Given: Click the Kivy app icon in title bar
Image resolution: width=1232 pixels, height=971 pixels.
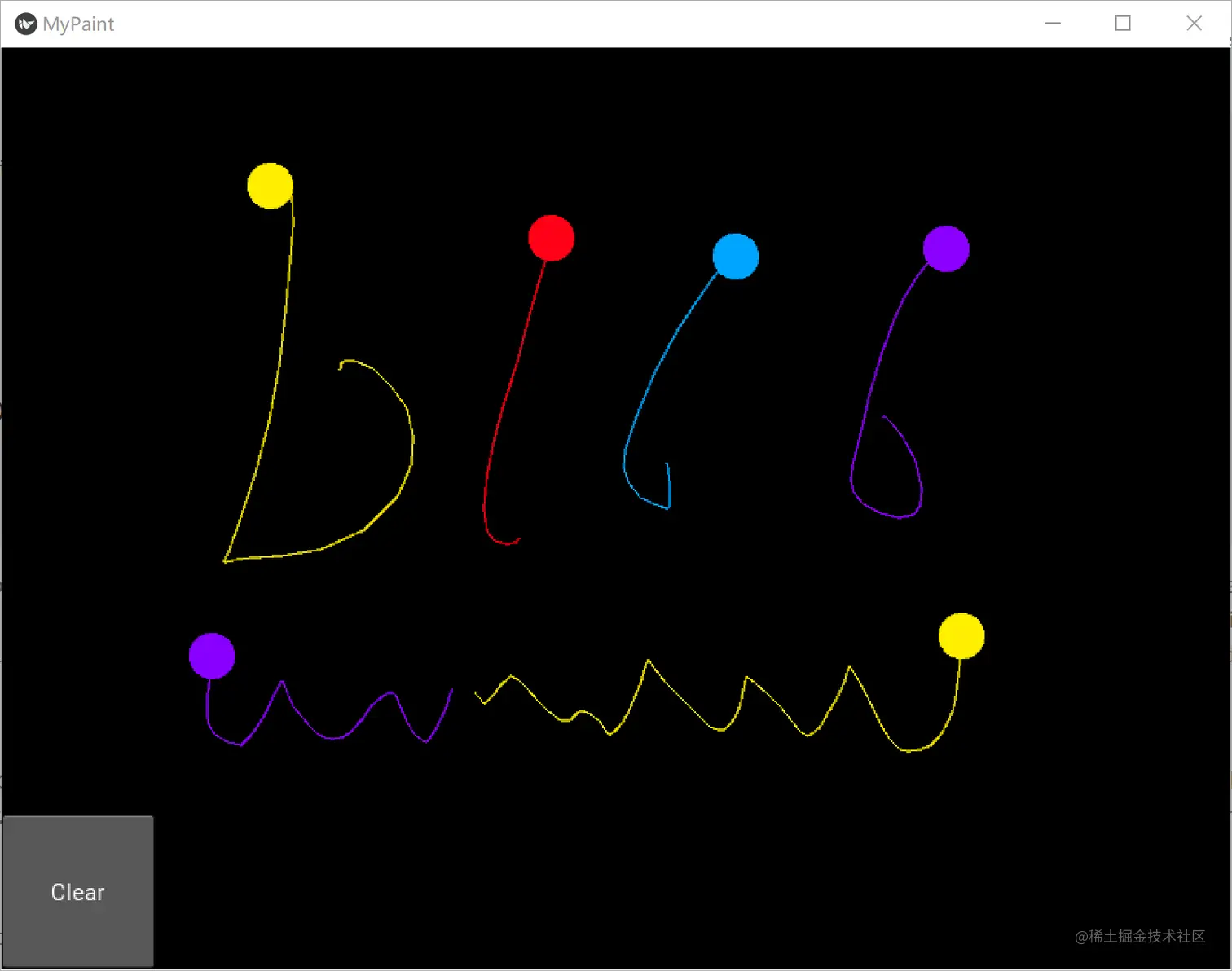Looking at the screenshot, I should click(26, 24).
